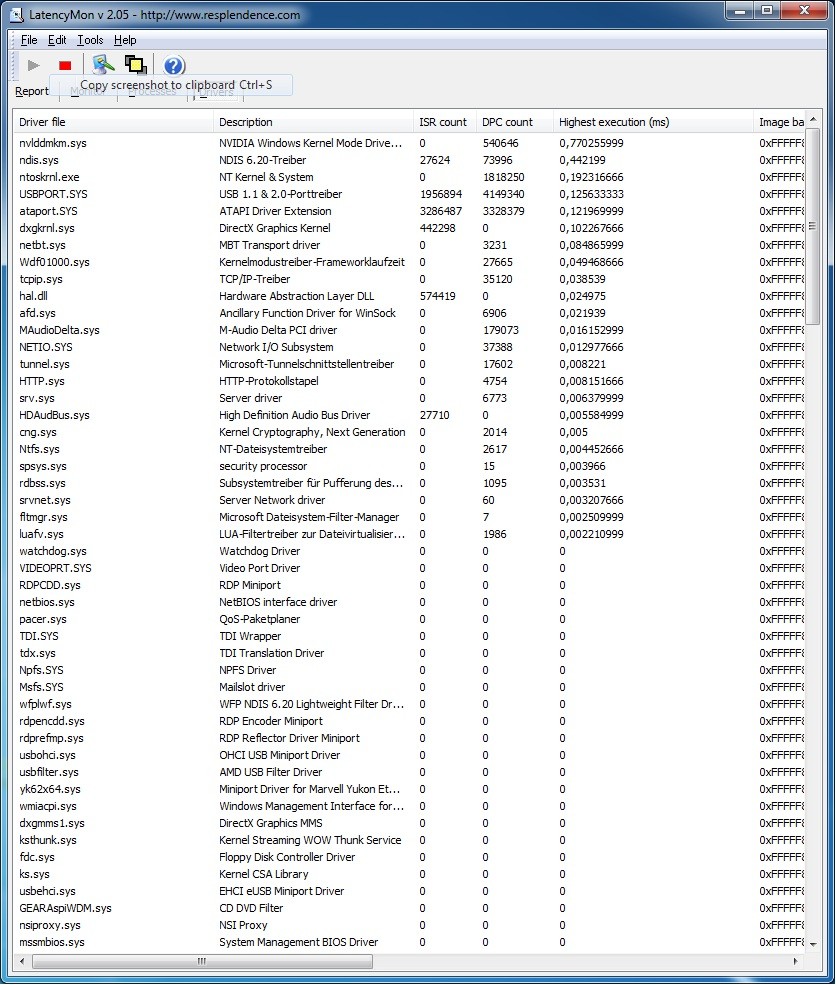Stop monitoring with the red stop button
This screenshot has height=985, width=836.
[65, 65]
